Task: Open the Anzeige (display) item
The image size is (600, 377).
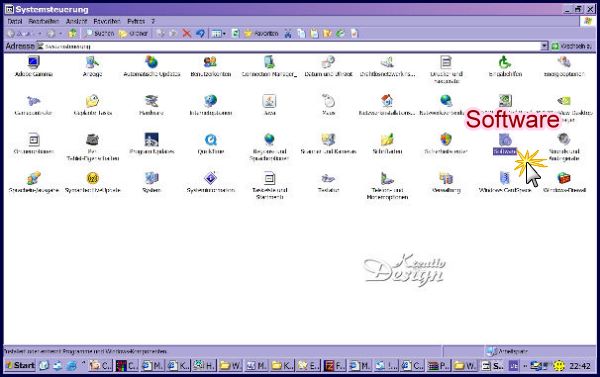Action: pos(92,66)
